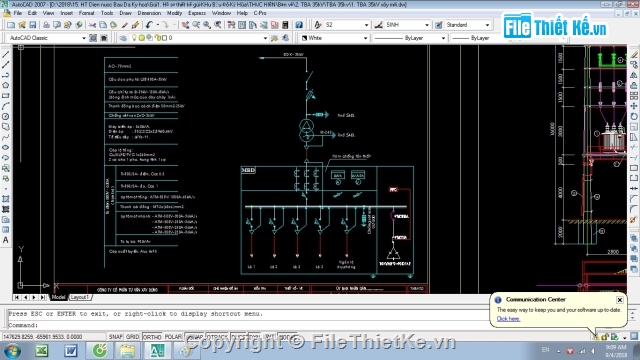640x360 pixels.
Task: Open Windows Explorer folder in taskbar
Action: pos(127,351)
